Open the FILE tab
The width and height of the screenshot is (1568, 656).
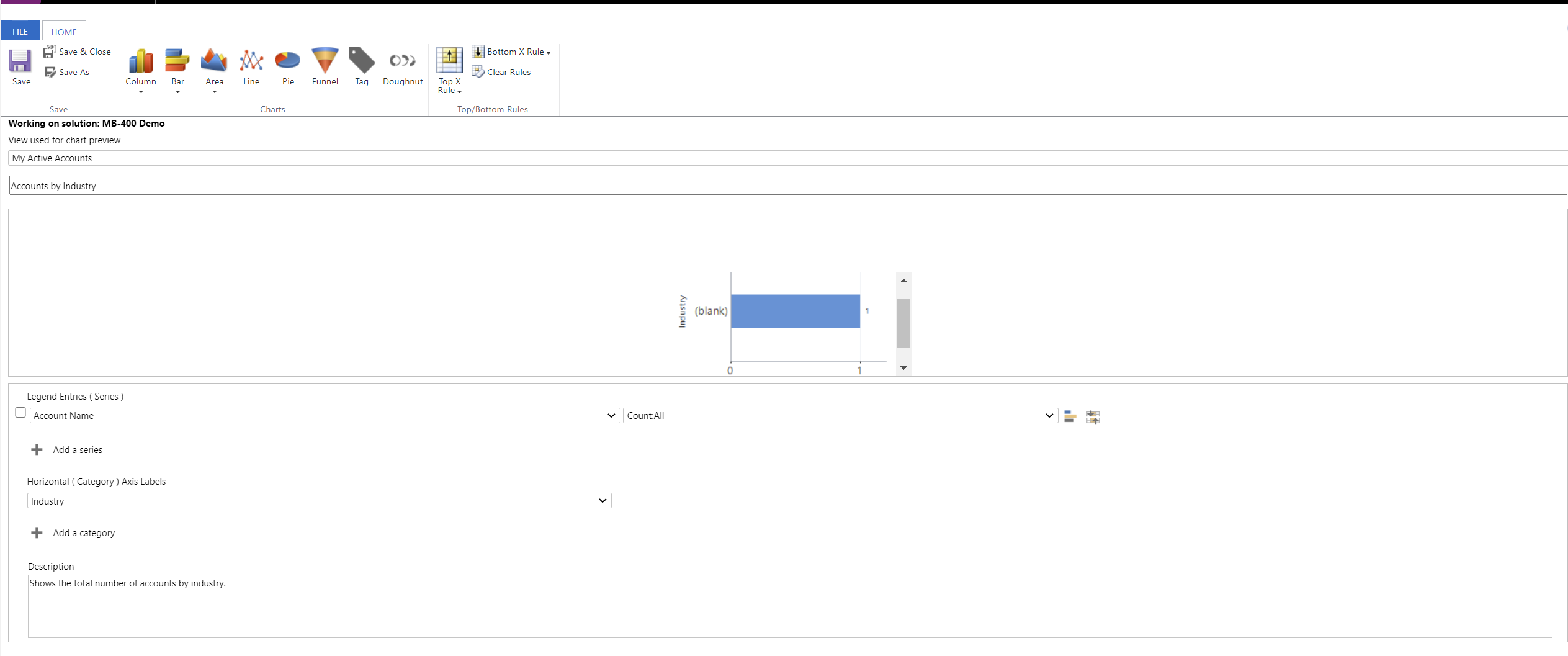tap(20, 31)
